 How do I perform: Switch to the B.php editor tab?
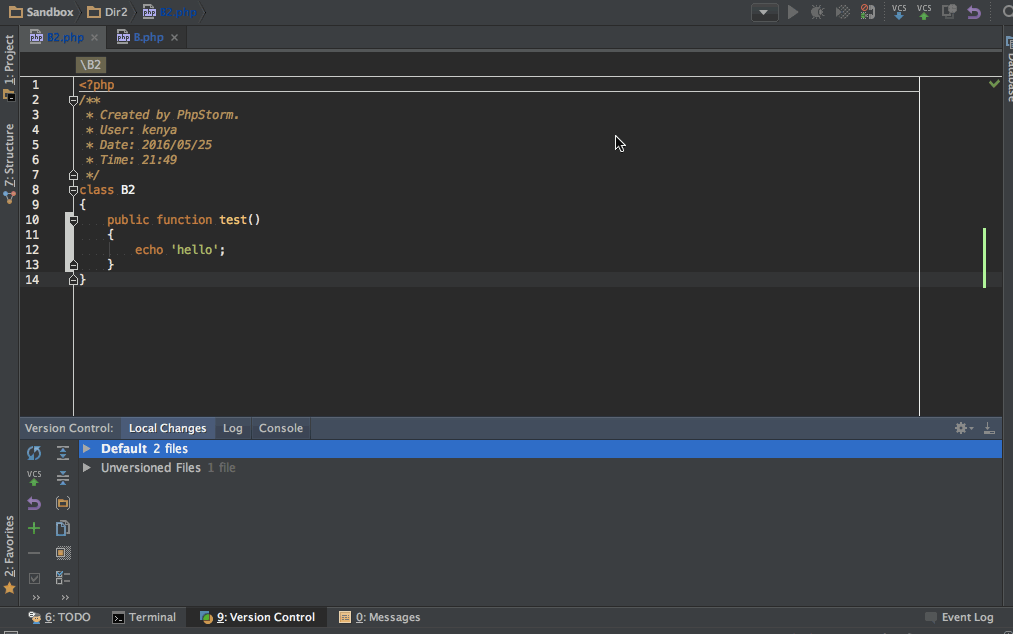(x=148, y=37)
